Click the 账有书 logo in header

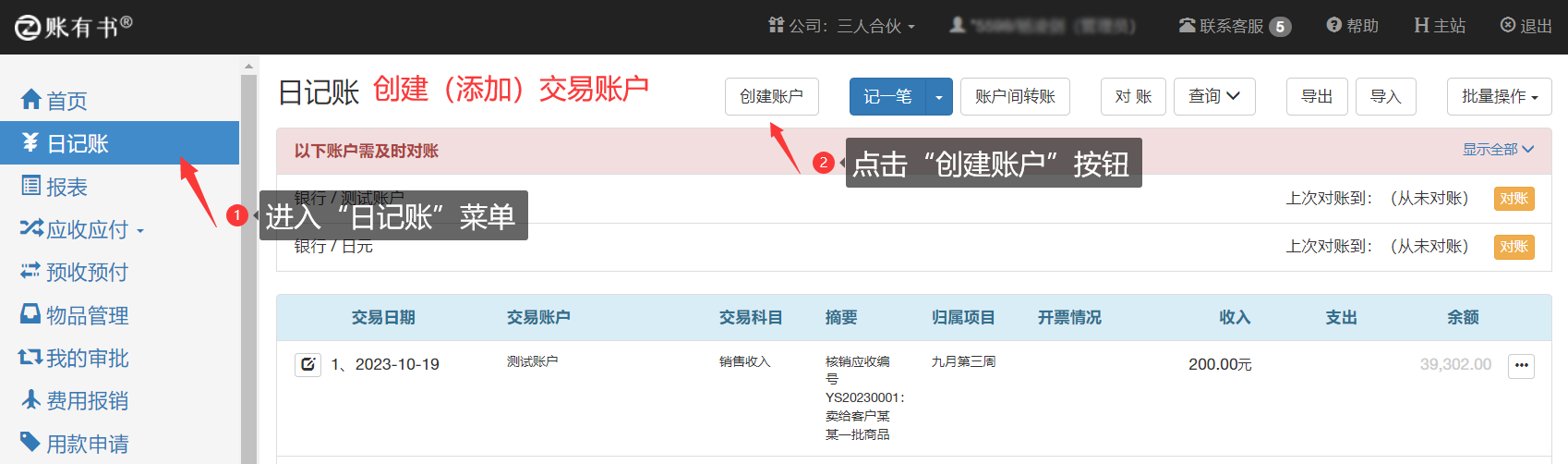point(74,27)
